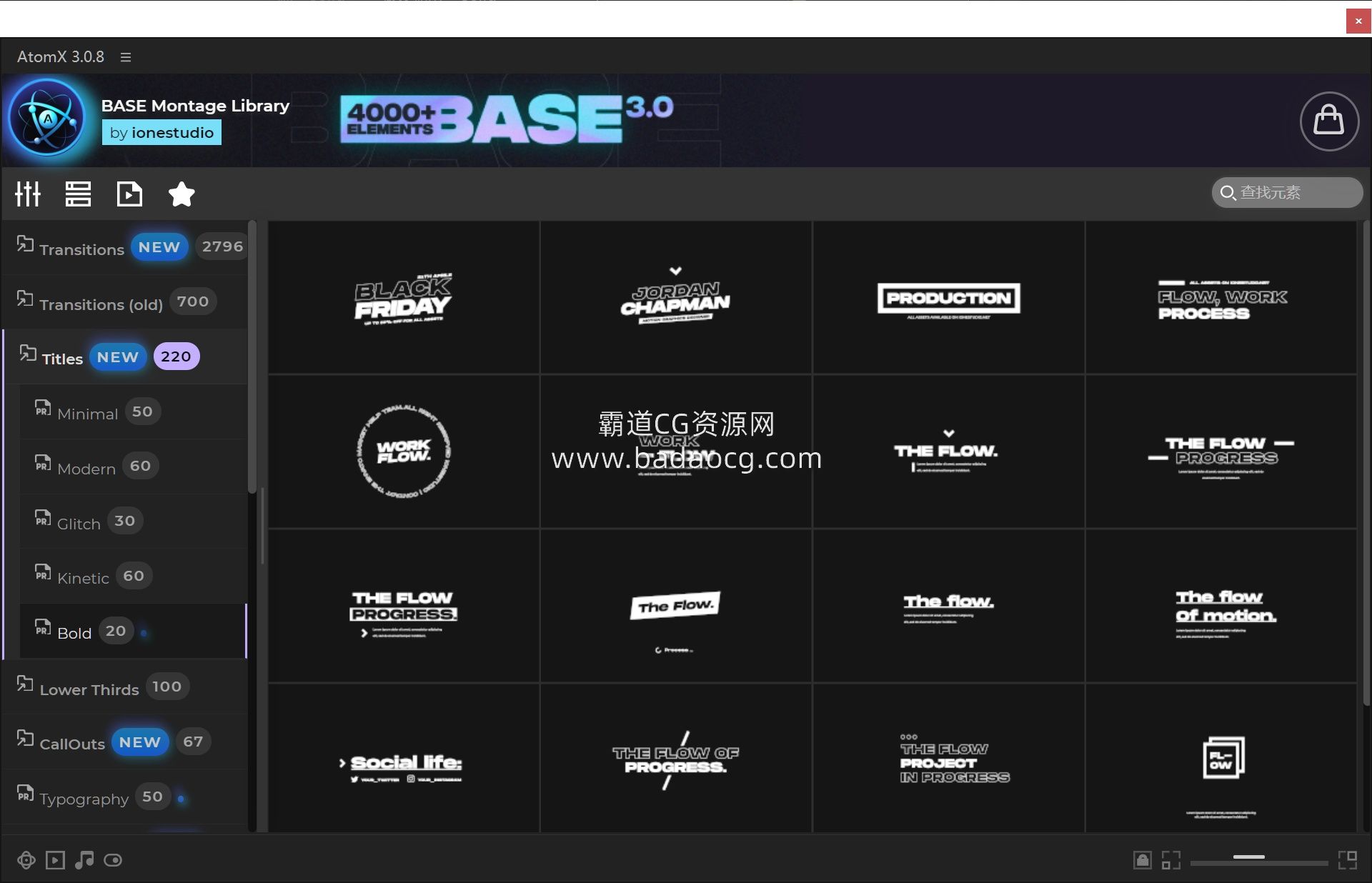Expand the Transitions category
1372x883 pixels.
click(x=125, y=247)
